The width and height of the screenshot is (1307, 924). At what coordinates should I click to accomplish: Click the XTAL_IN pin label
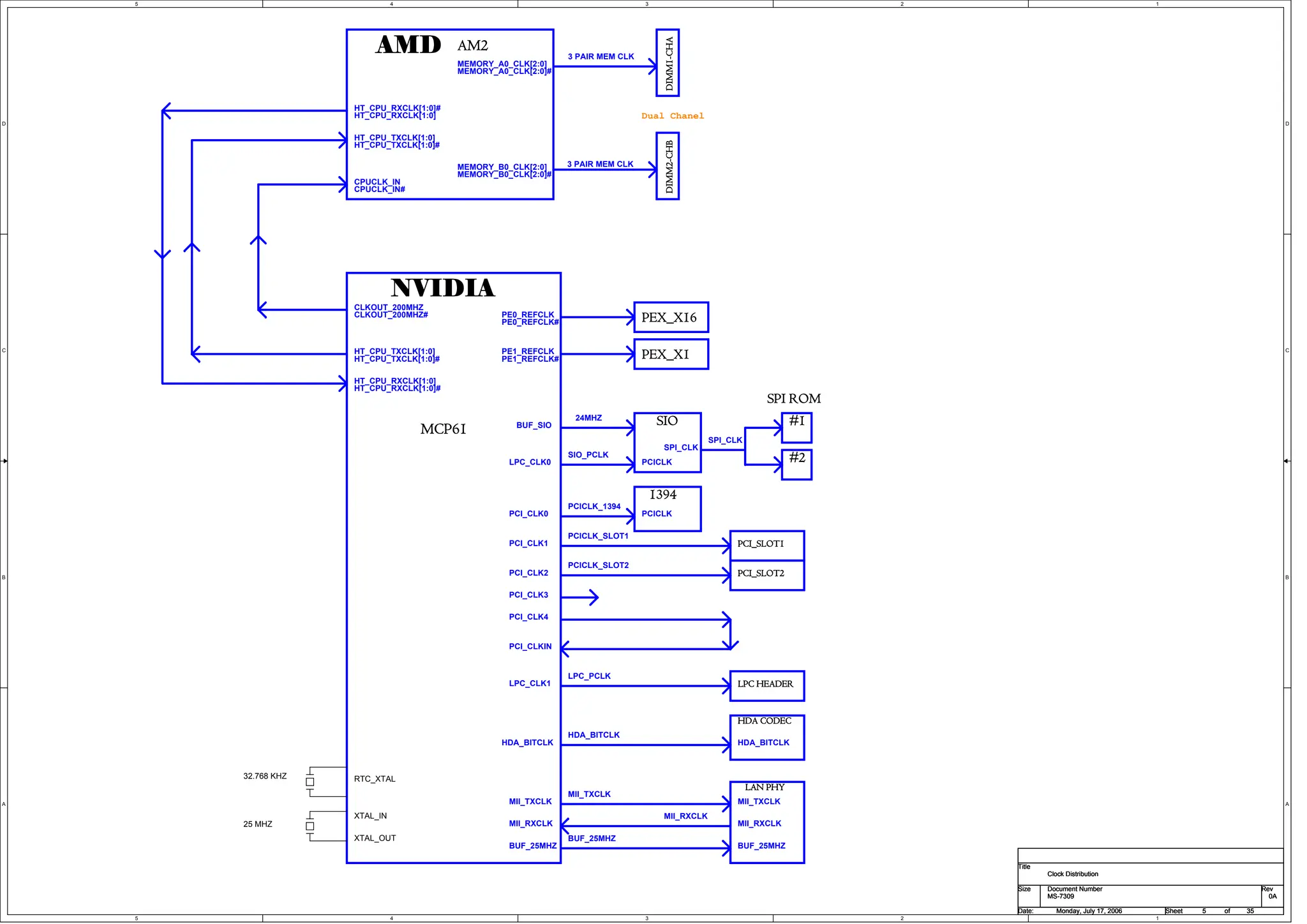coord(370,816)
